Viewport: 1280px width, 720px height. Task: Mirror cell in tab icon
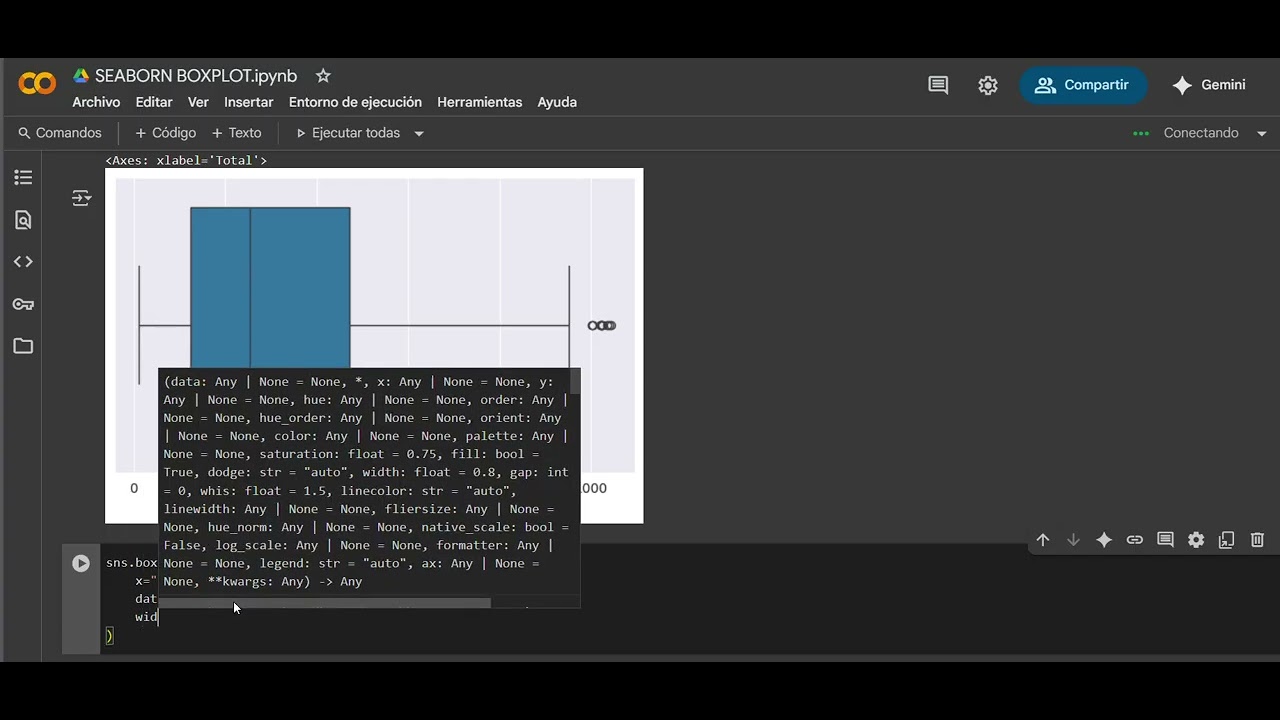click(1227, 540)
